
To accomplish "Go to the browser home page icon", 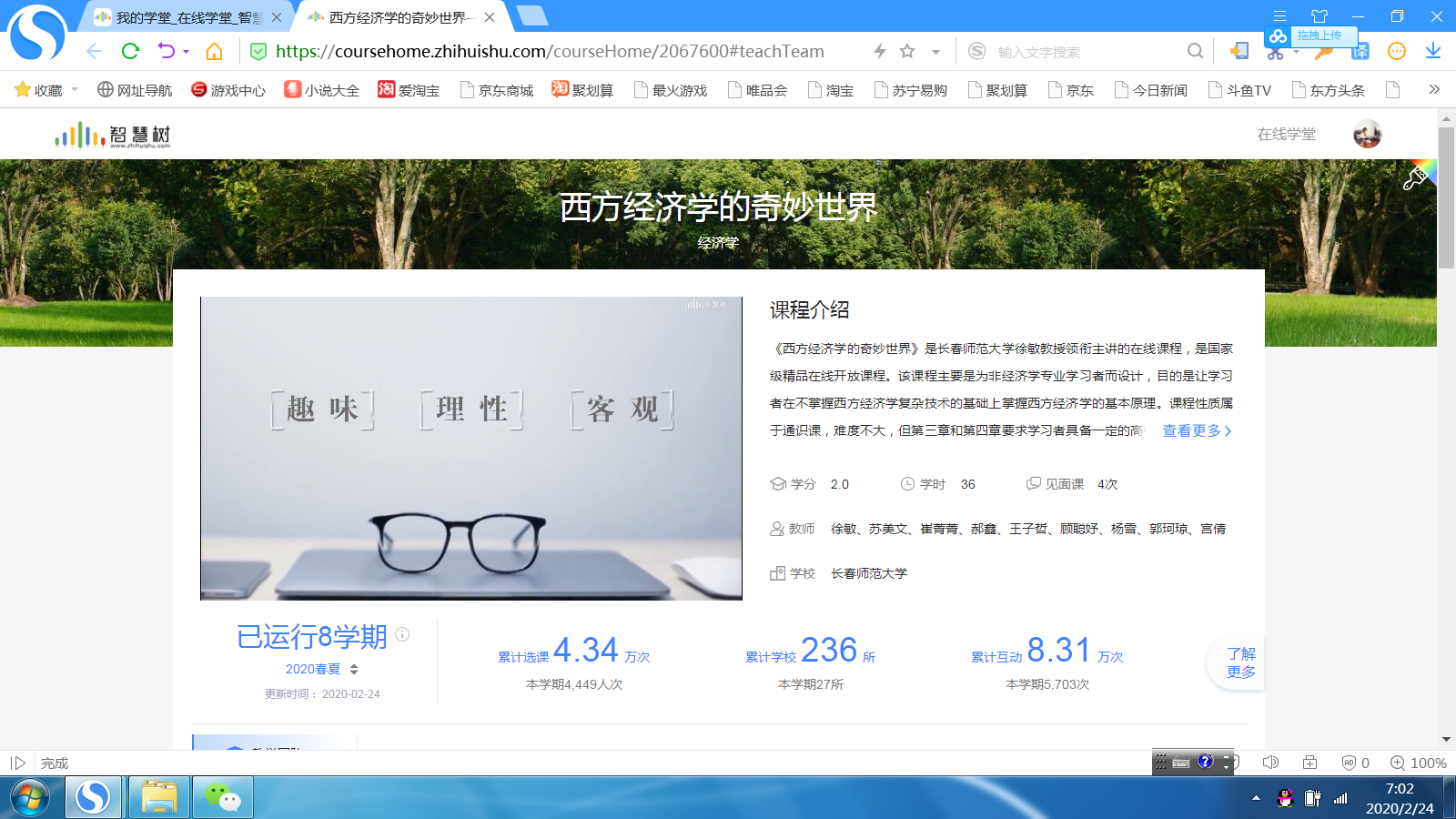I will [x=215, y=51].
